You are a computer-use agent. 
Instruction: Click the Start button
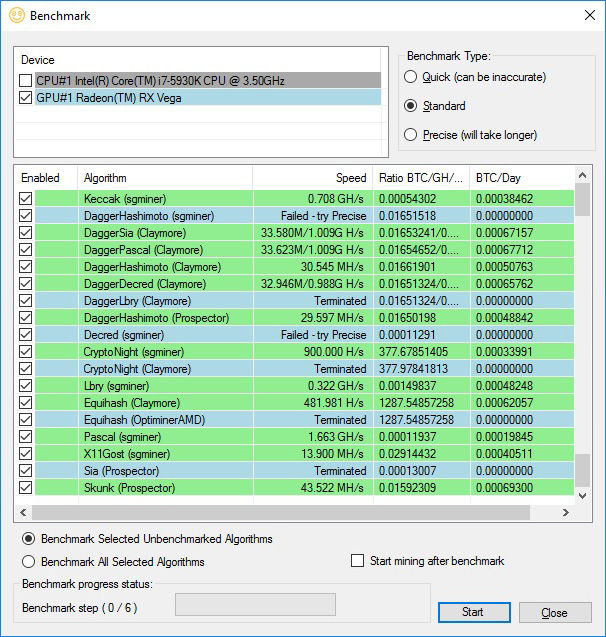coord(474,612)
